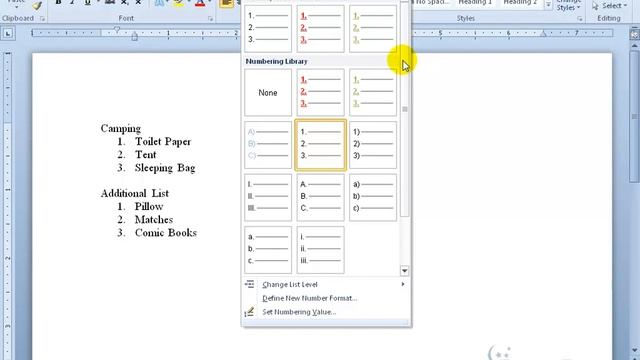Viewport: 640px width, 360px height.
Task: Click the 'Comic Books' list item
Action: [166, 233]
